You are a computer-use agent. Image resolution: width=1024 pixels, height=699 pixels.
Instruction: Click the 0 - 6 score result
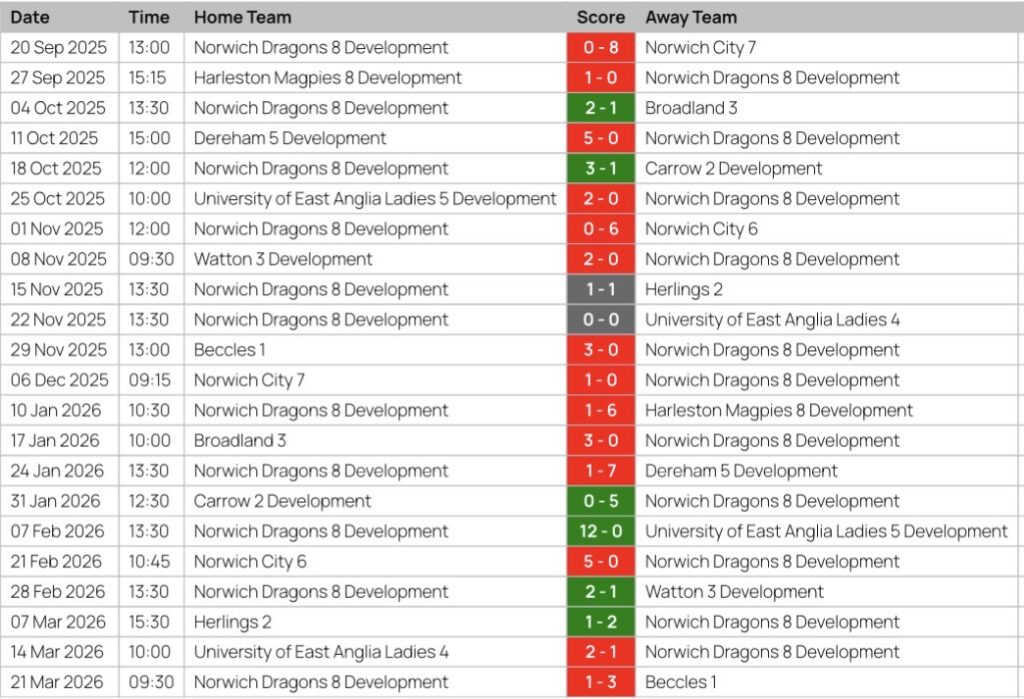point(600,229)
